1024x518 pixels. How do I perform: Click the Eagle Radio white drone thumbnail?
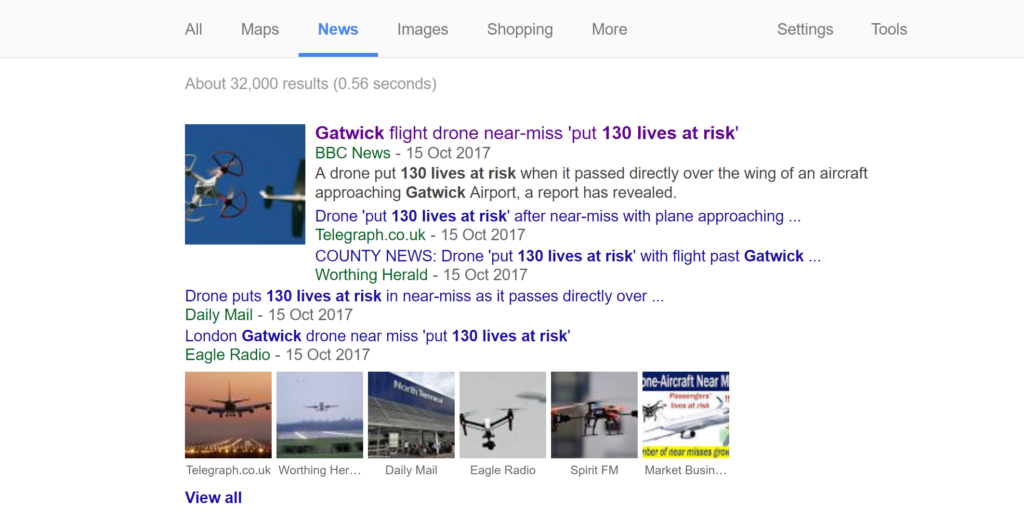click(x=502, y=415)
